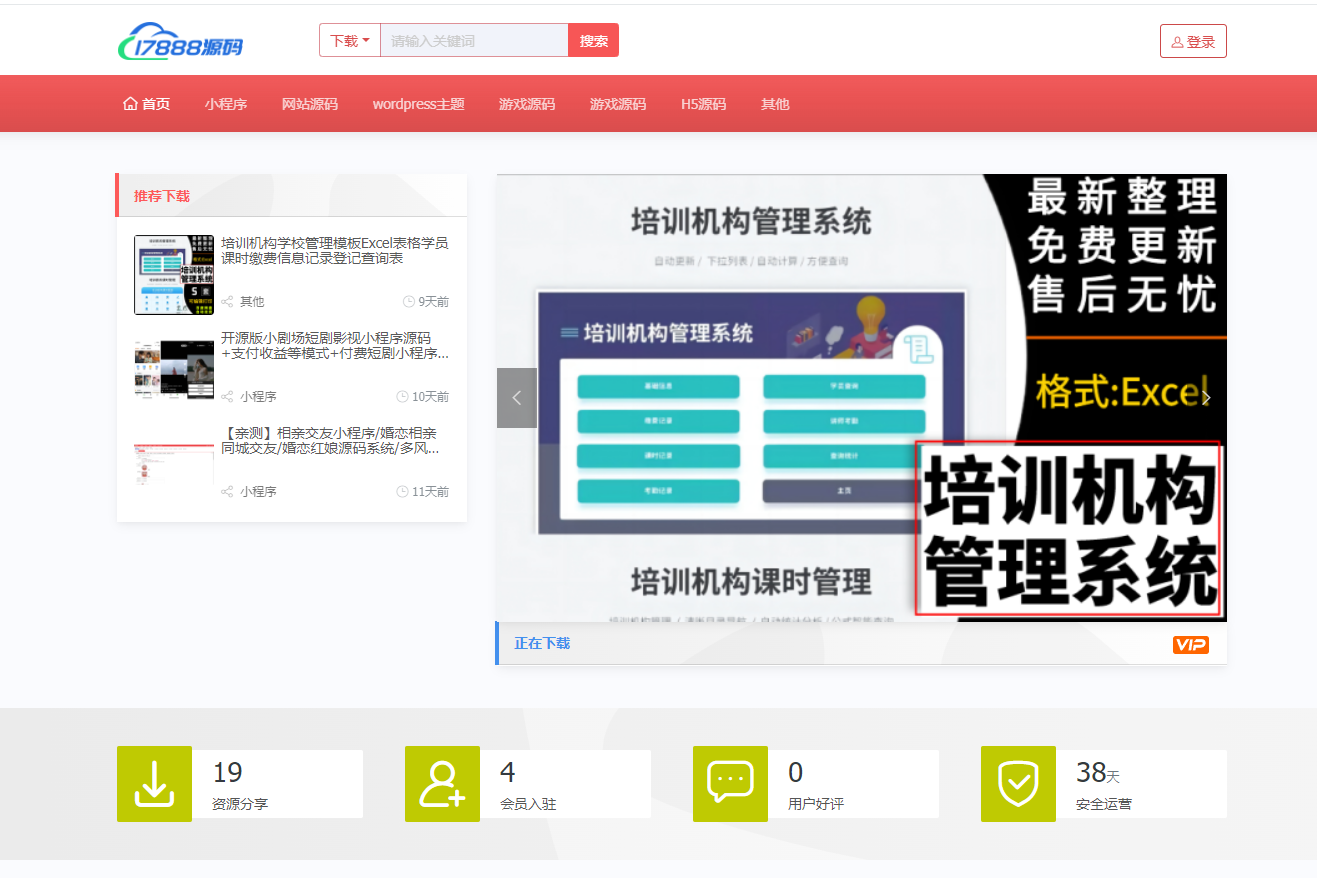Click the download arrow icon beside 资源分享
Image resolution: width=1317 pixels, height=878 pixels.
154,784
